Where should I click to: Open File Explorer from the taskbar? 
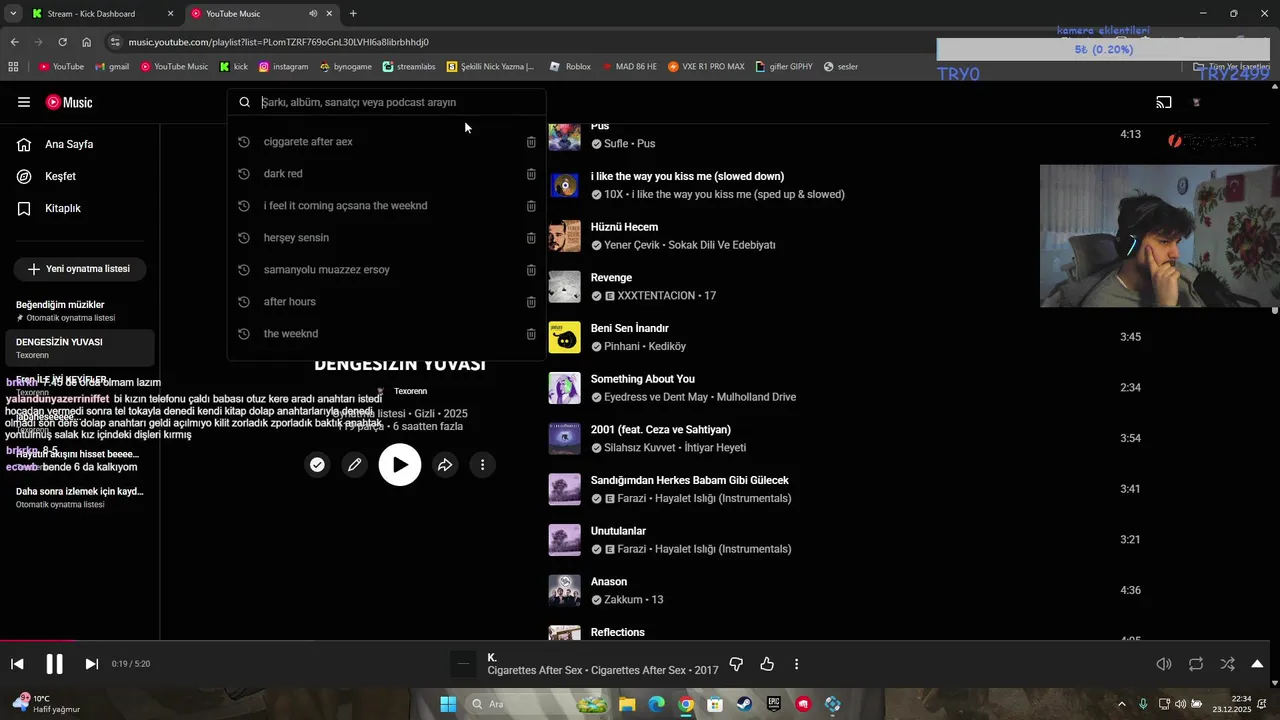(x=627, y=704)
